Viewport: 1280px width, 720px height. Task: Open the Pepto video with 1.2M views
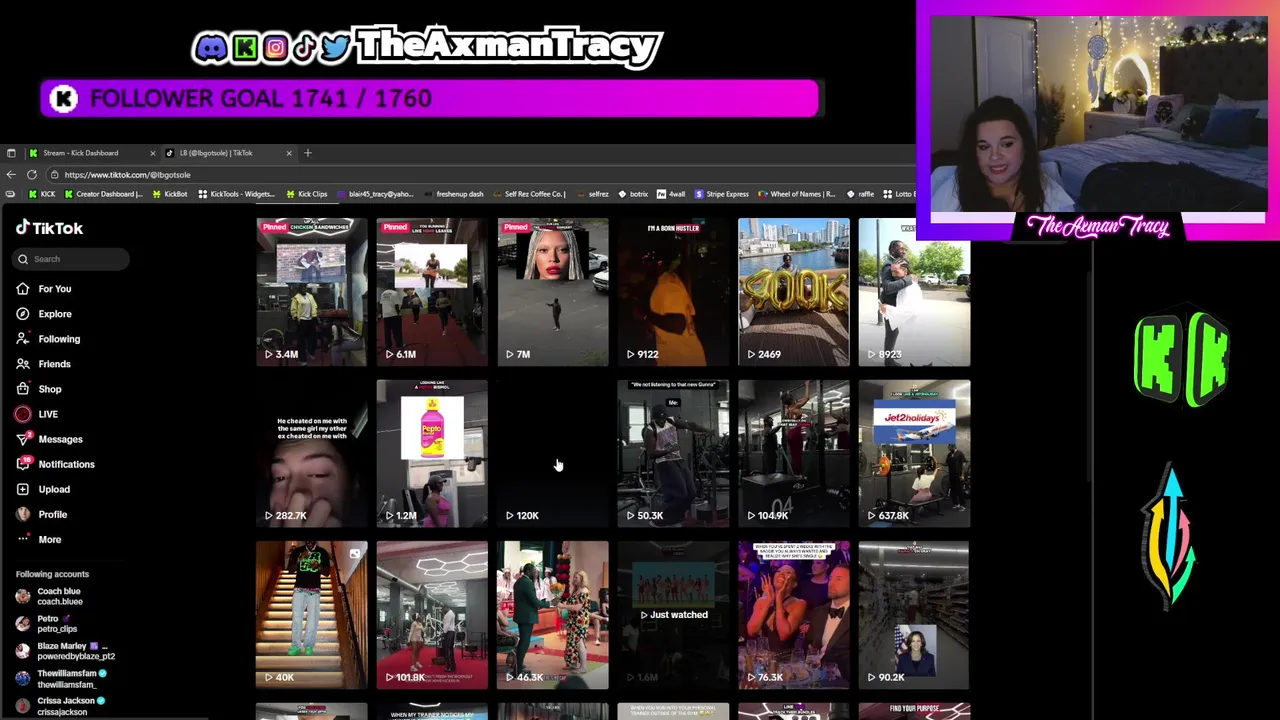coord(432,454)
